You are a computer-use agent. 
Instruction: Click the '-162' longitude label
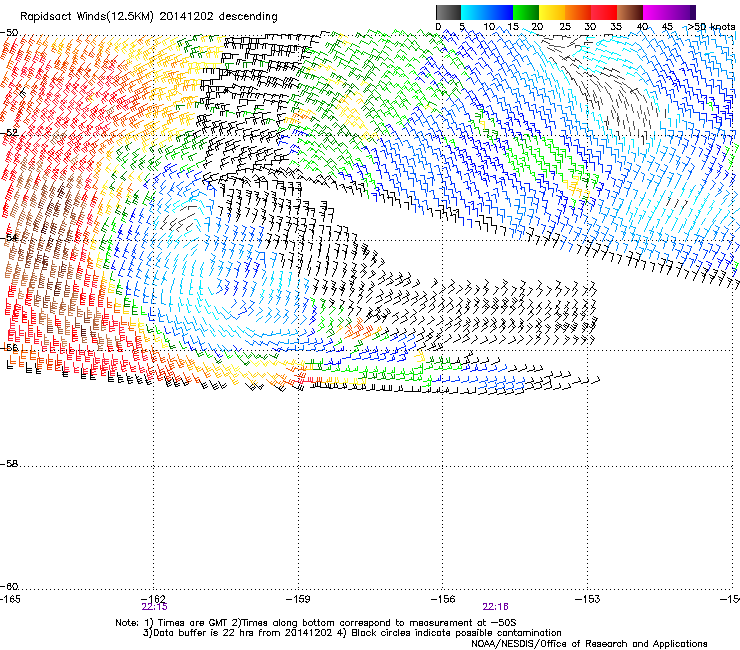click(153, 599)
